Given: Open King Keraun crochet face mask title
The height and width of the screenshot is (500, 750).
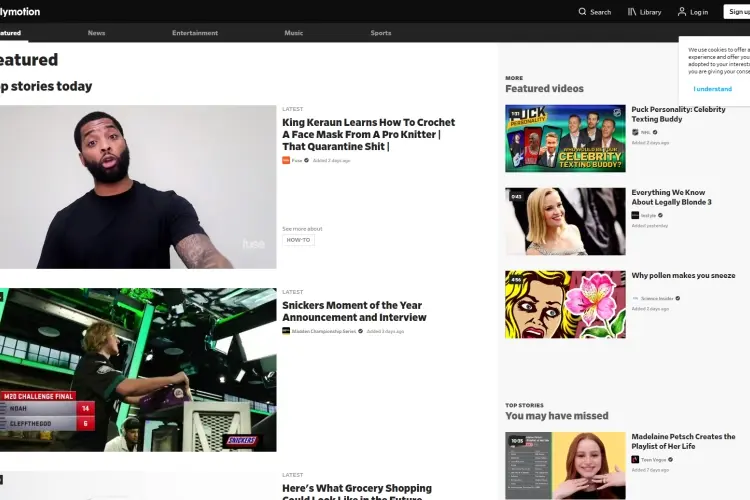Looking at the screenshot, I should click(x=368, y=134).
